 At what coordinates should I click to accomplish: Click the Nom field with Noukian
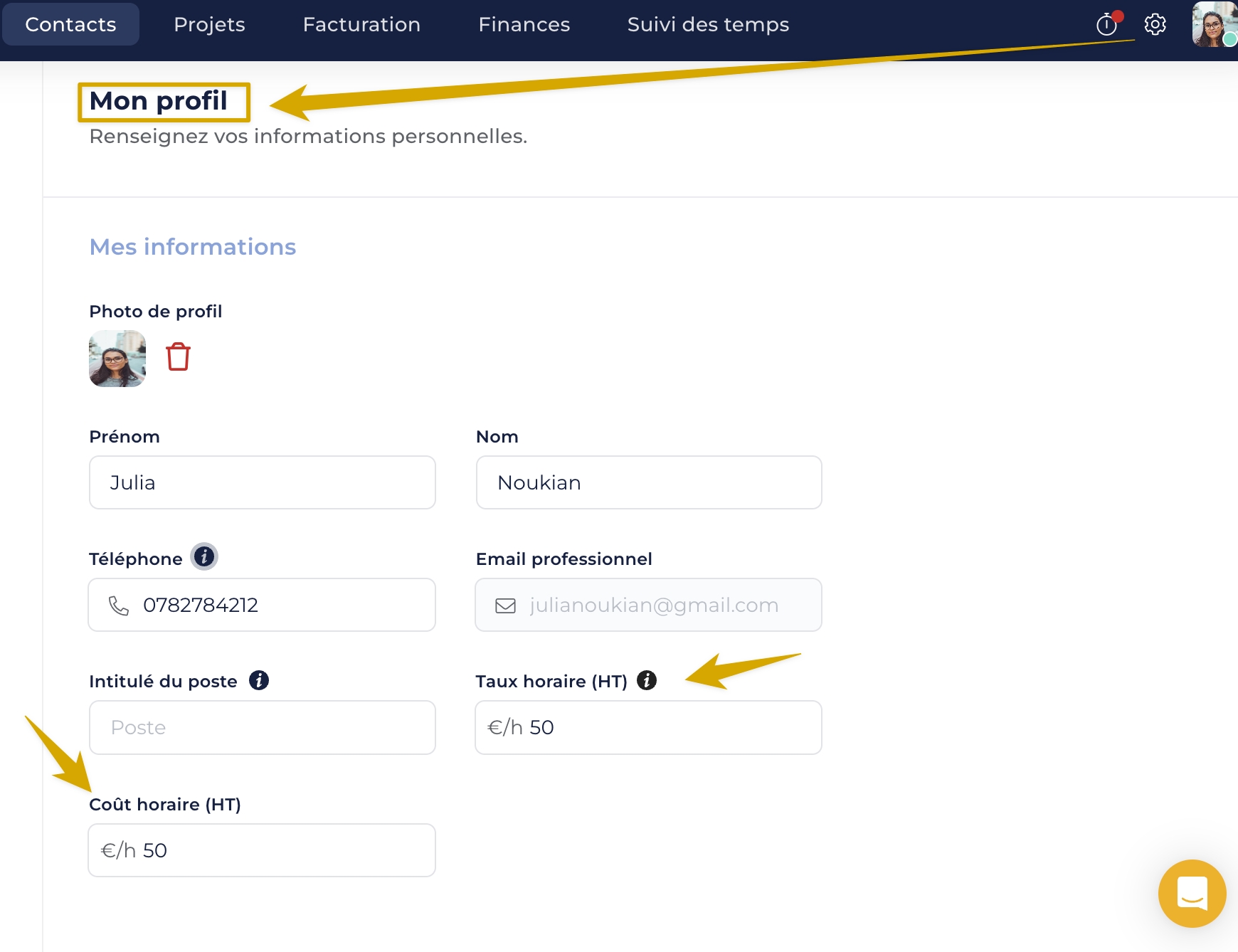point(649,482)
